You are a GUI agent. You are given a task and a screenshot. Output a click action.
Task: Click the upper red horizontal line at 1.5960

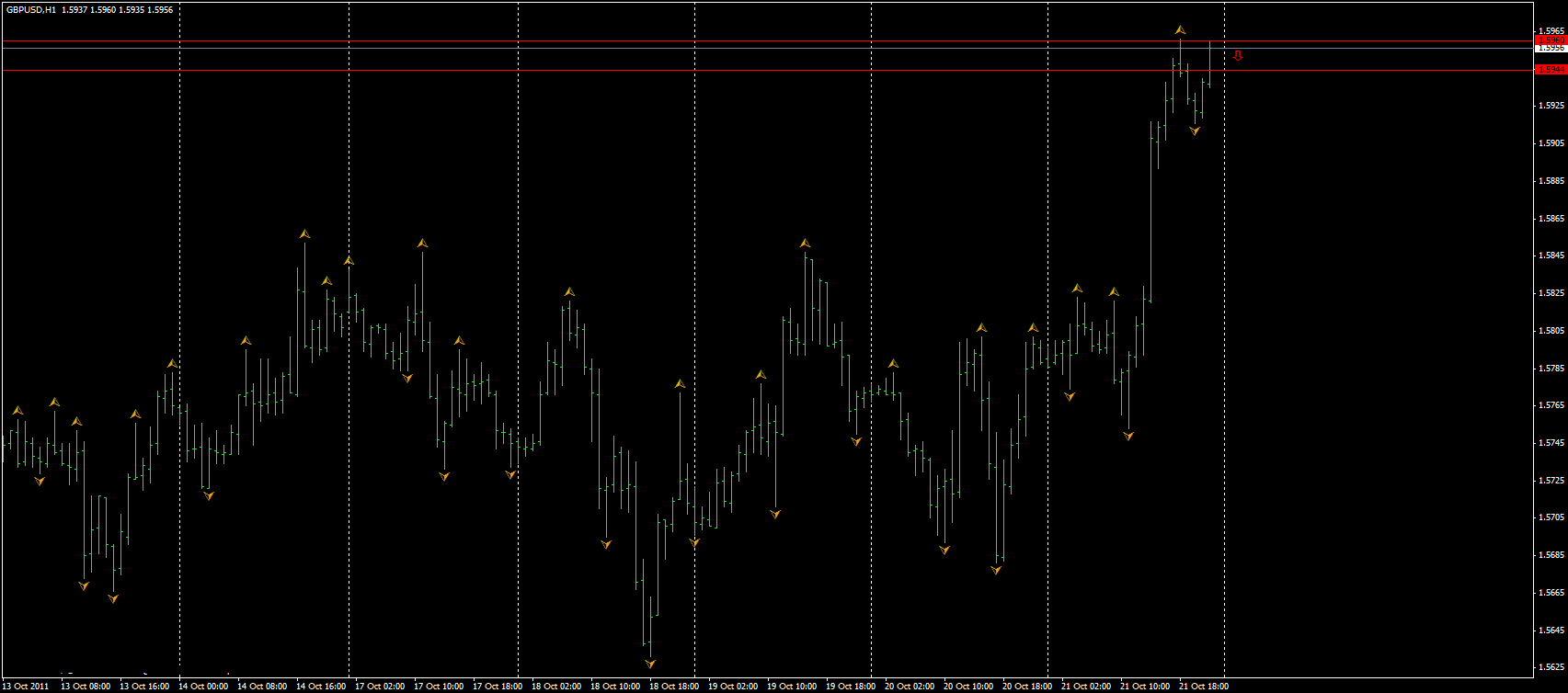point(768,41)
